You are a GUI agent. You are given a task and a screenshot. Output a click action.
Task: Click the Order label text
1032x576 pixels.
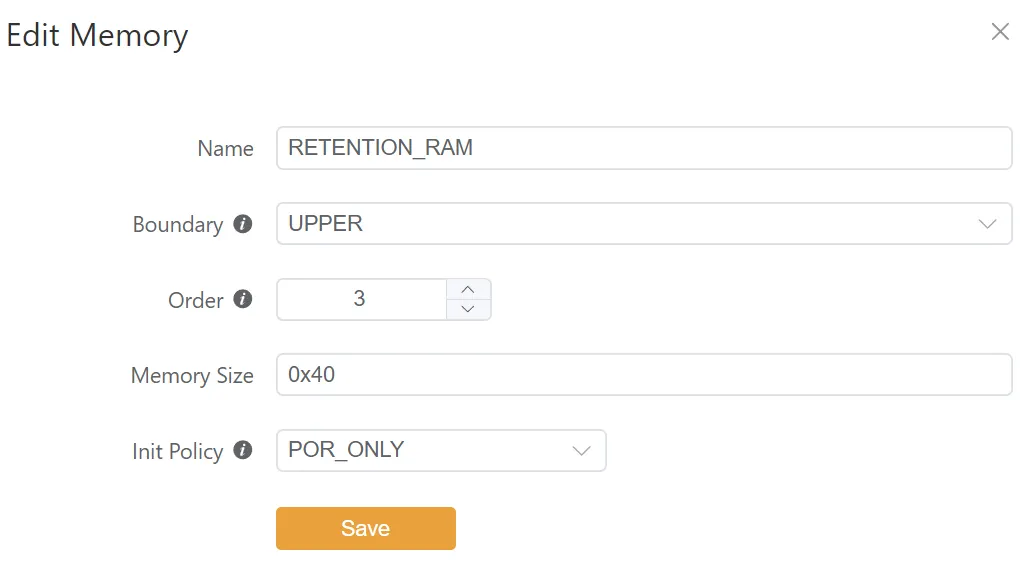pyautogui.click(x=196, y=300)
